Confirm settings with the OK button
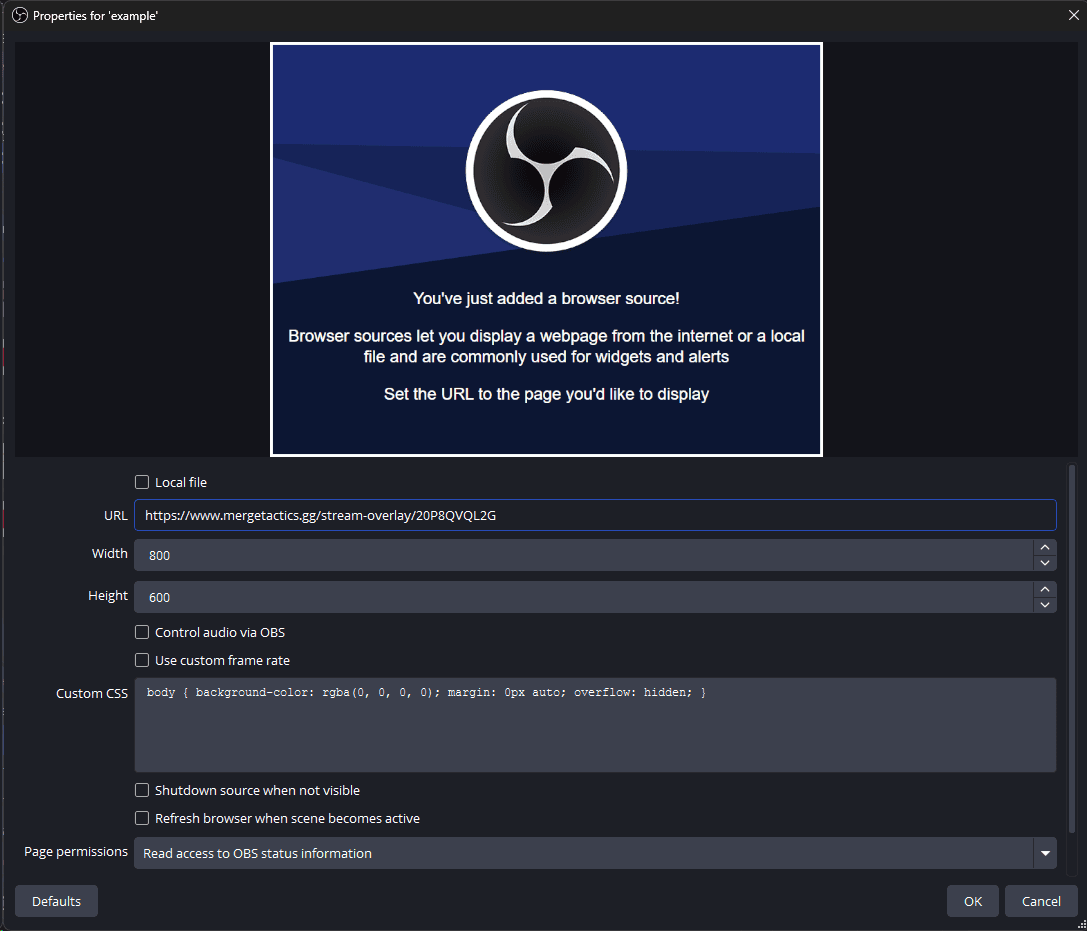Screen dimensions: 1087x931 972,900
